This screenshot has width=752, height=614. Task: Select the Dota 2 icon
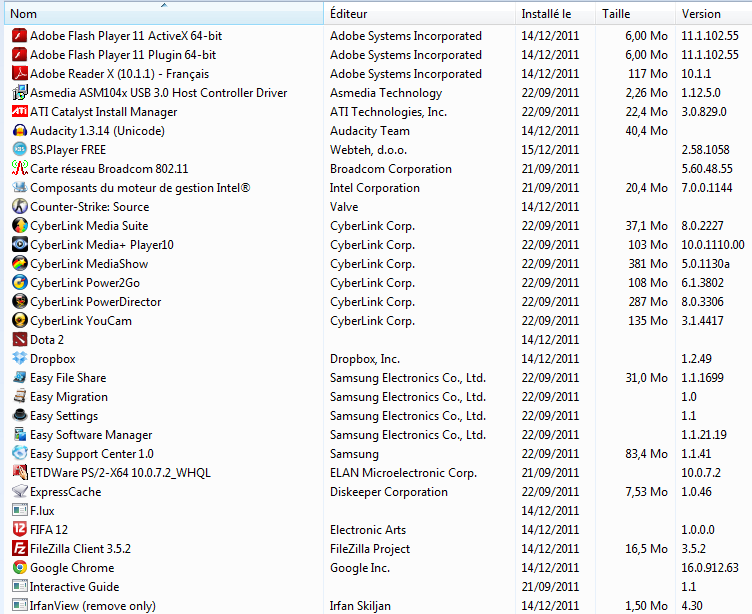point(20,340)
